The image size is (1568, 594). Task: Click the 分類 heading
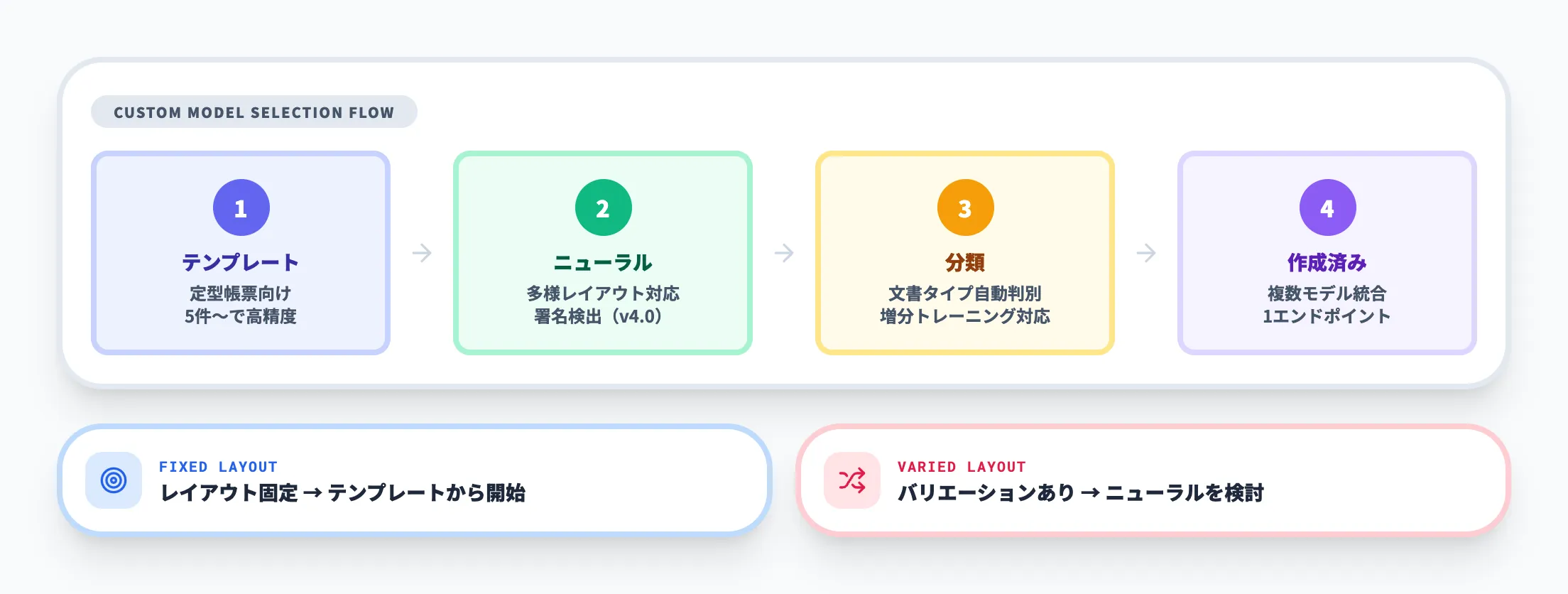(965, 262)
